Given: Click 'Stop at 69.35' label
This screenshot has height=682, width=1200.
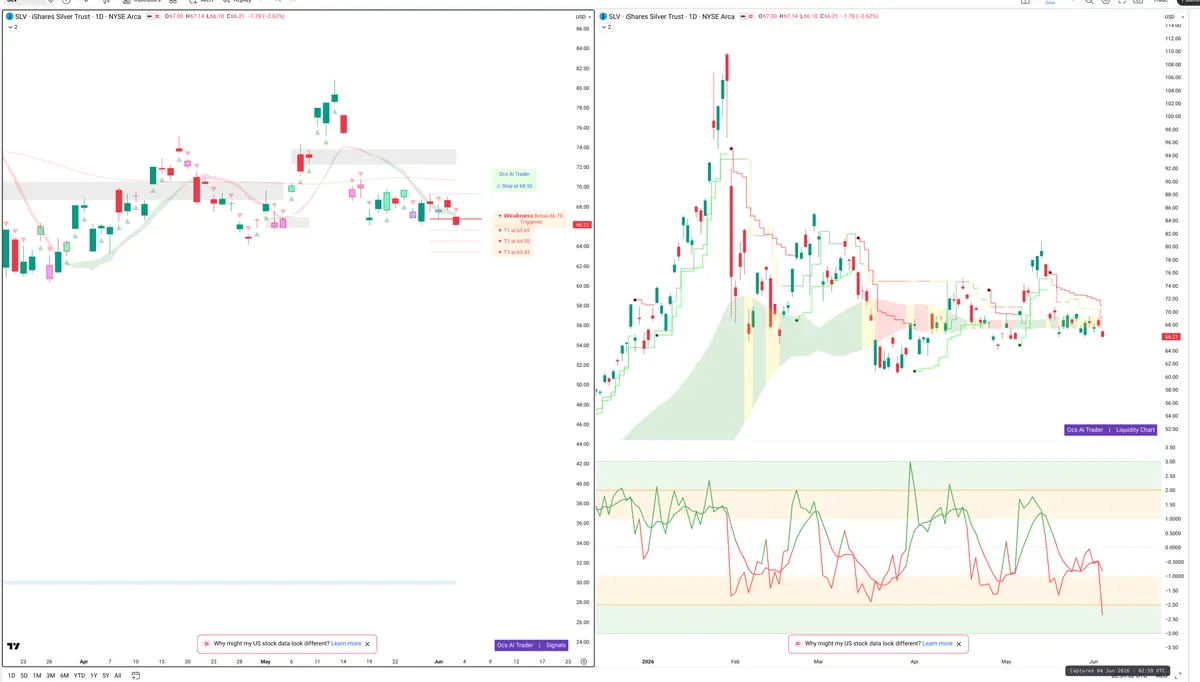Looking at the screenshot, I should (x=514, y=186).
